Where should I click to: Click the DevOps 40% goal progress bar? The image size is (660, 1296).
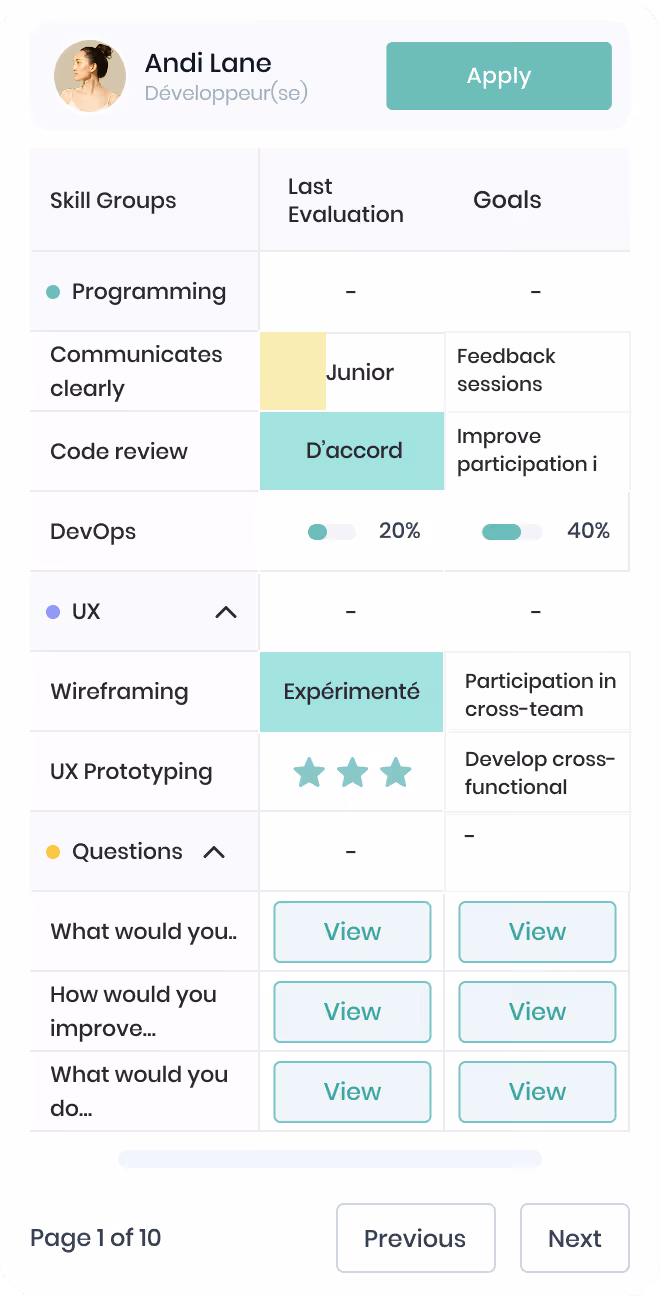click(x=512, y=532)
